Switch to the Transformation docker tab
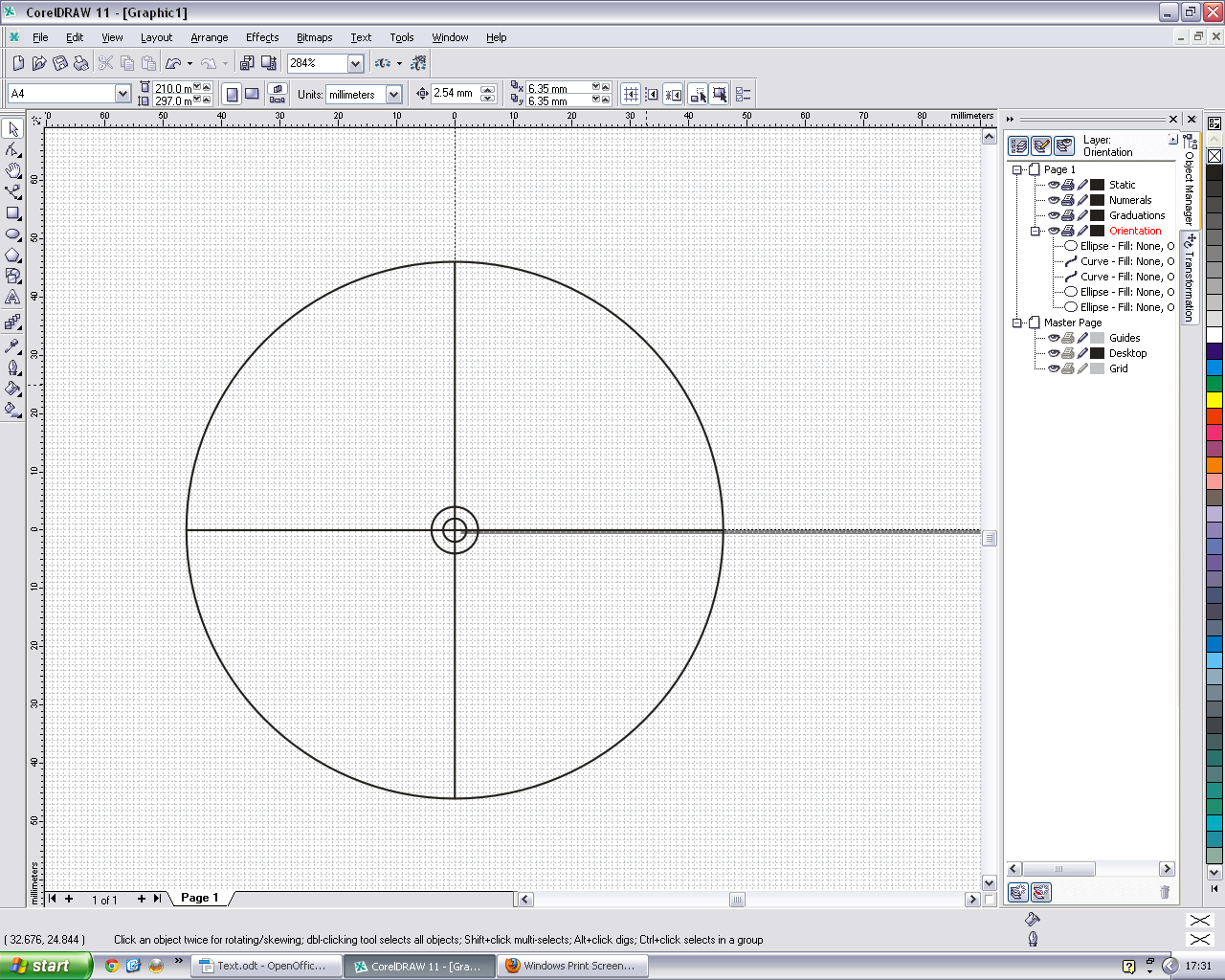Screen dimensions: 1225x980 pyautogui.click(x=1190, y=278)
